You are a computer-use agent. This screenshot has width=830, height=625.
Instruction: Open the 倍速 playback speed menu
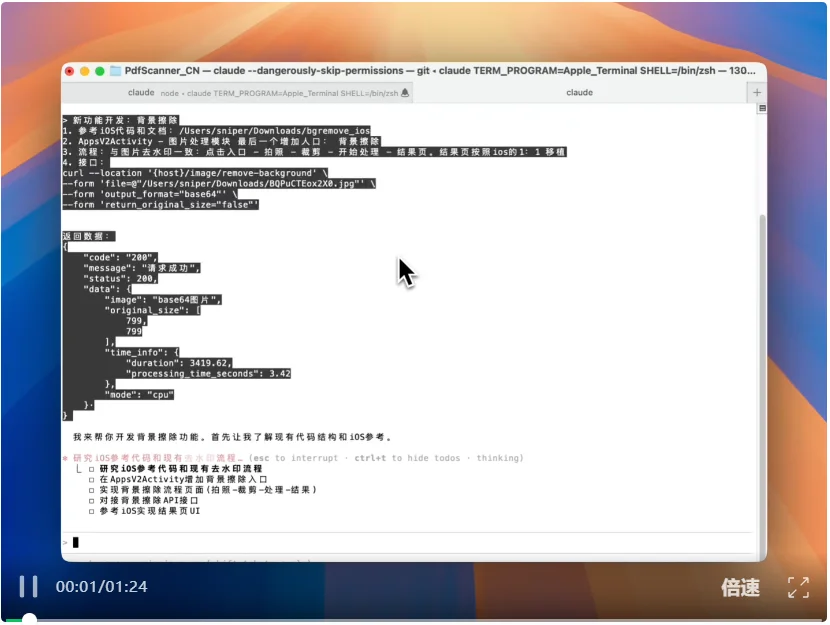740,587
